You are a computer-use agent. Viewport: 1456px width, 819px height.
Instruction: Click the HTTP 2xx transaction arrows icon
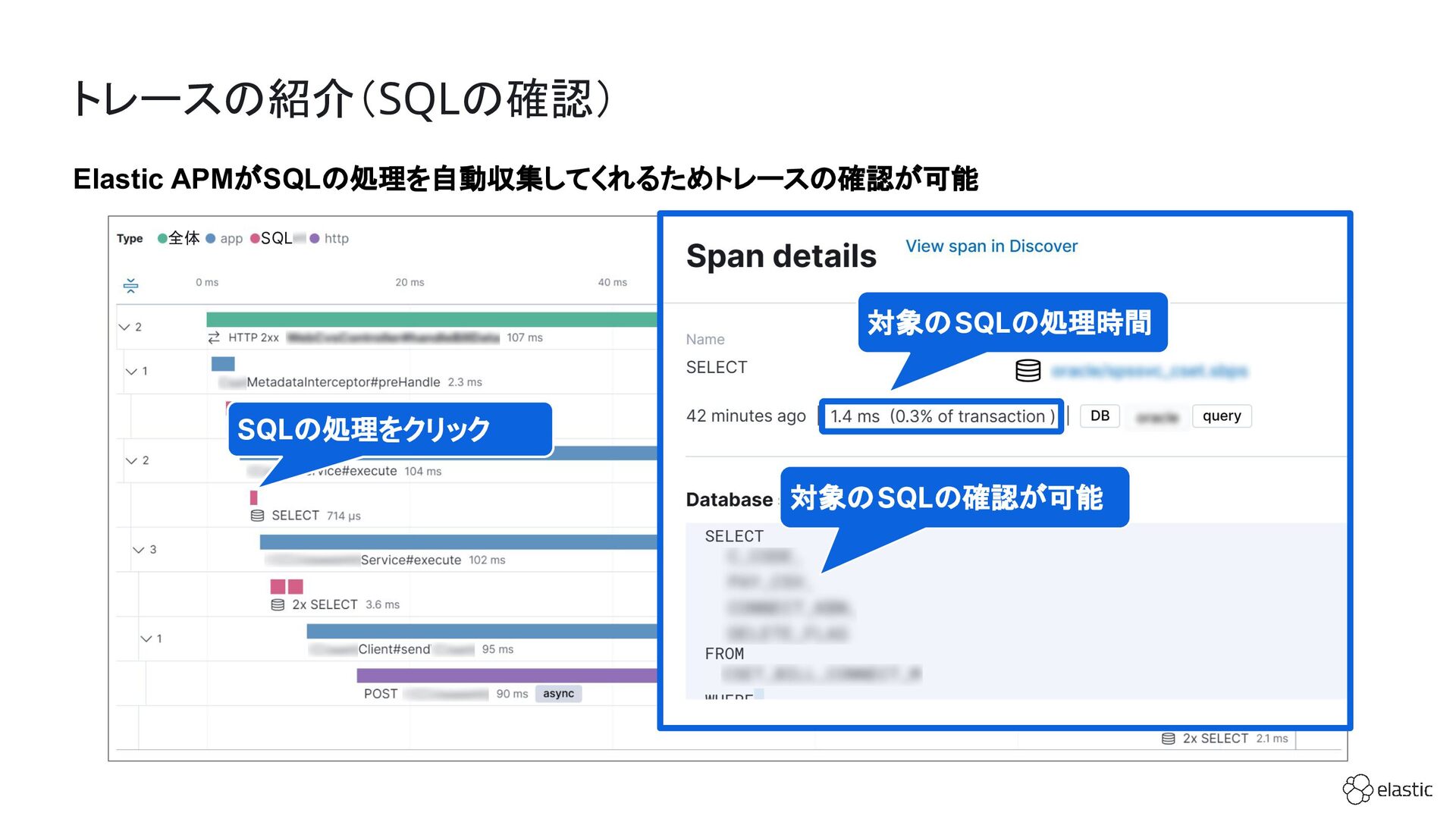pyautogui.click(x=214, y=337)
